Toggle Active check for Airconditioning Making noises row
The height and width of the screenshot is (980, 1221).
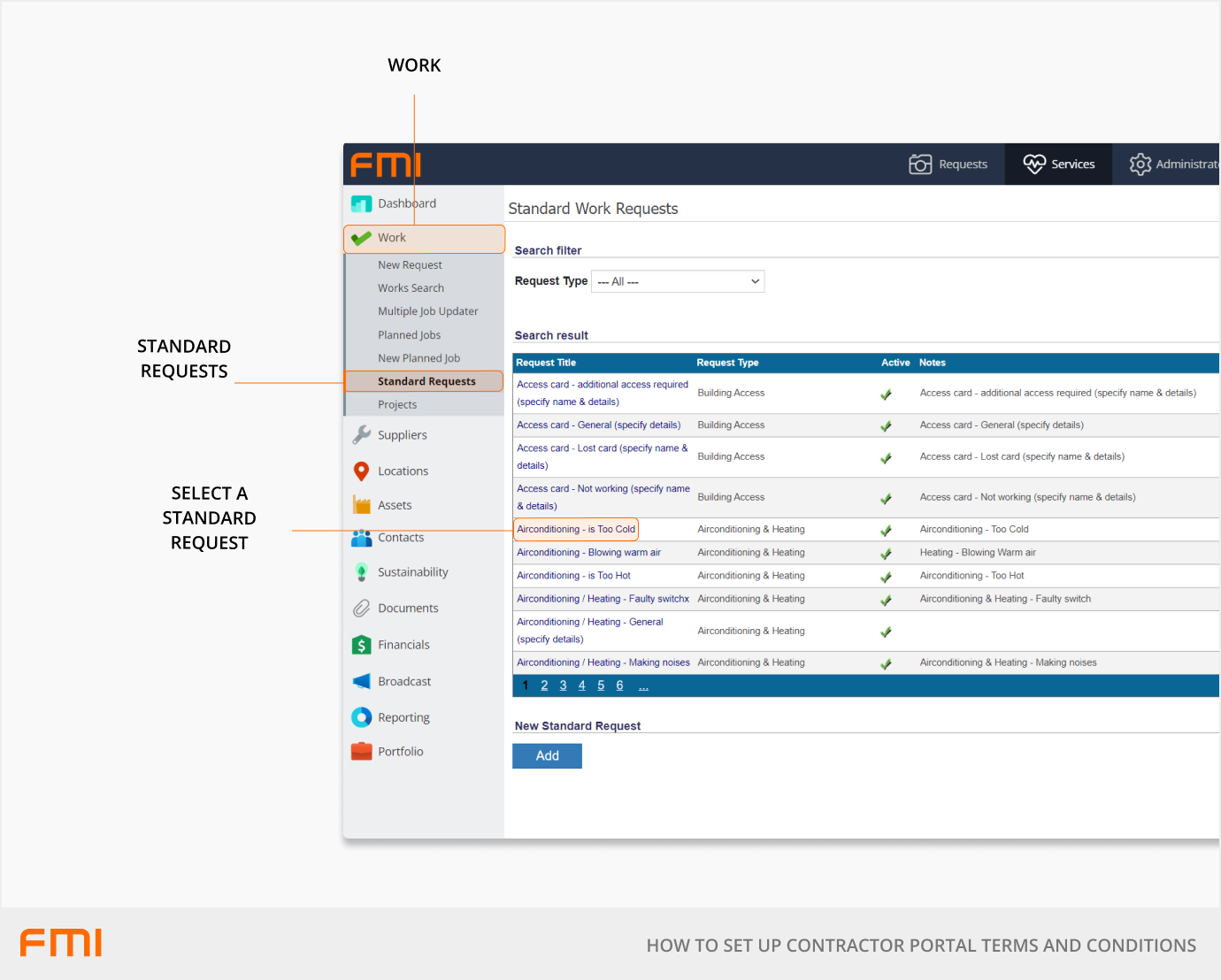coord(886,664)
